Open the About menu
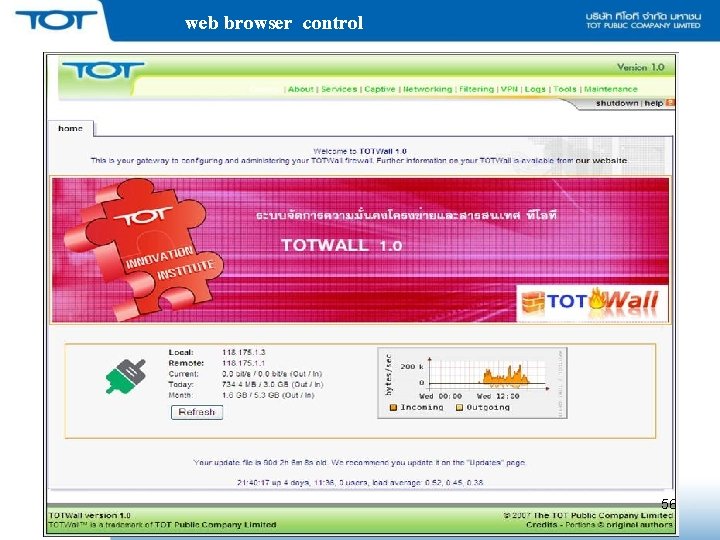The image size is (720, 540). (301, 89)
